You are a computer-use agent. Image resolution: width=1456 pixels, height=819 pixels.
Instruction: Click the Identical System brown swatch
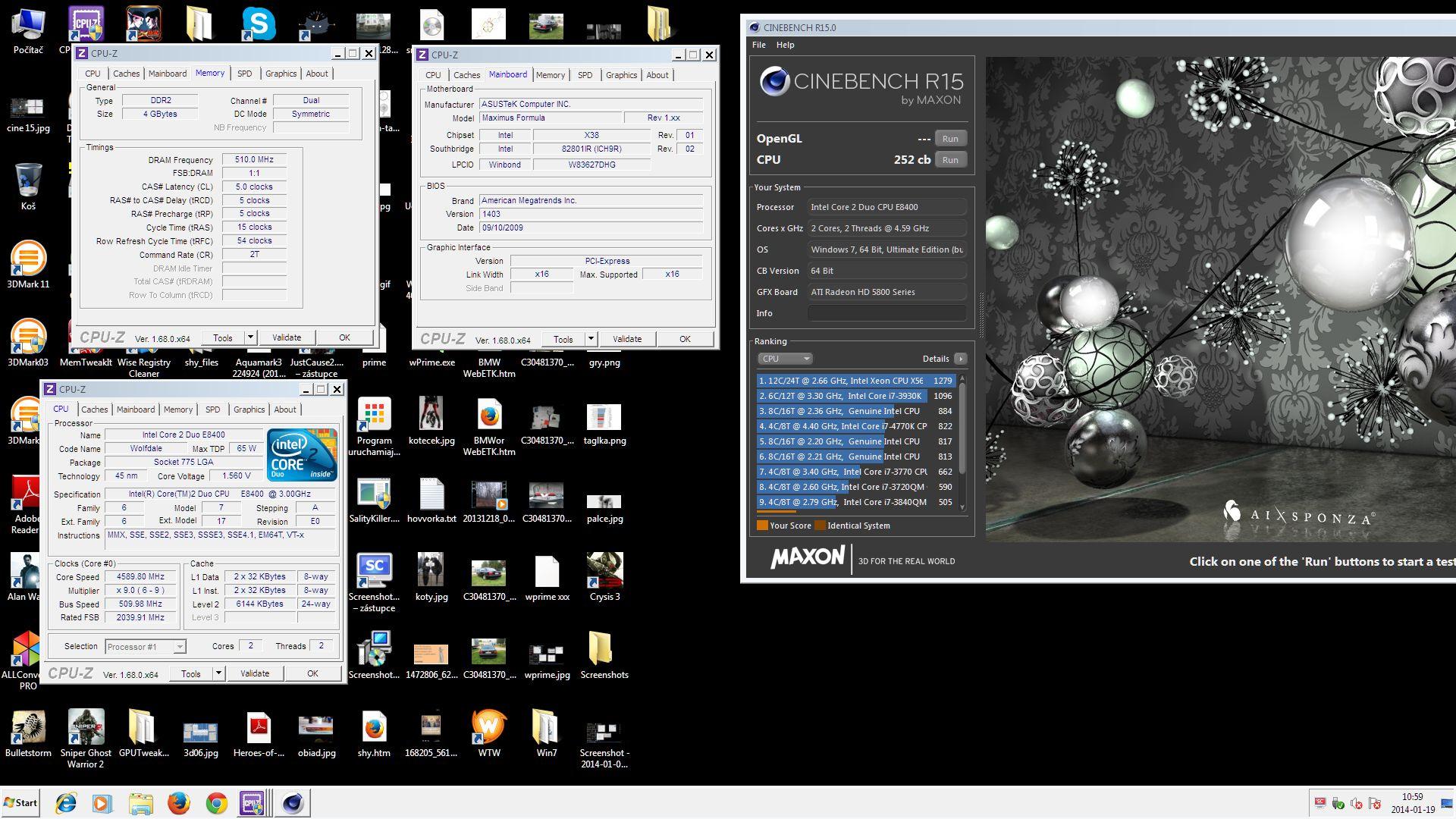pos(820,526)
